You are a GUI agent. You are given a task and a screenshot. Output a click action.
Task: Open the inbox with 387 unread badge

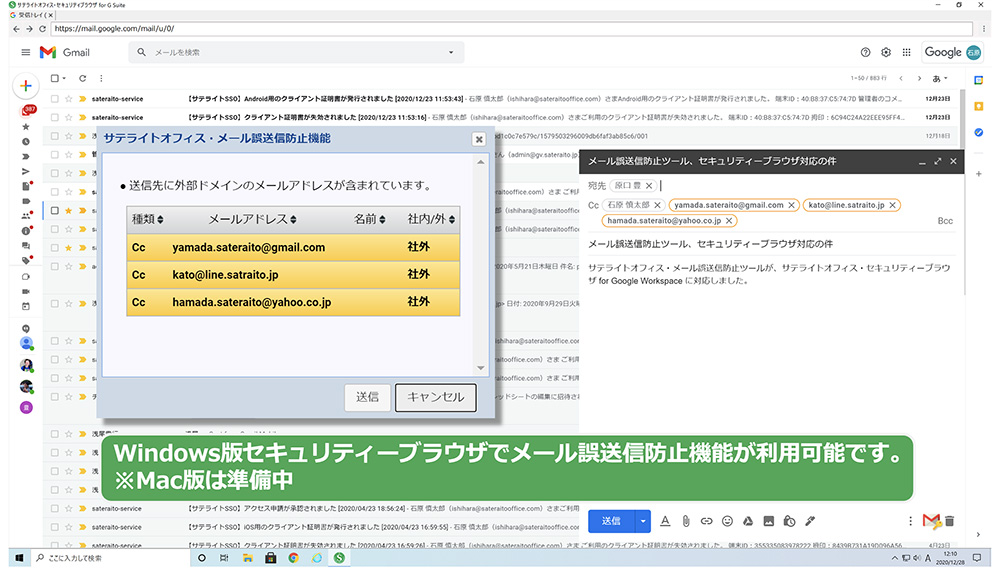click(27, 111)
